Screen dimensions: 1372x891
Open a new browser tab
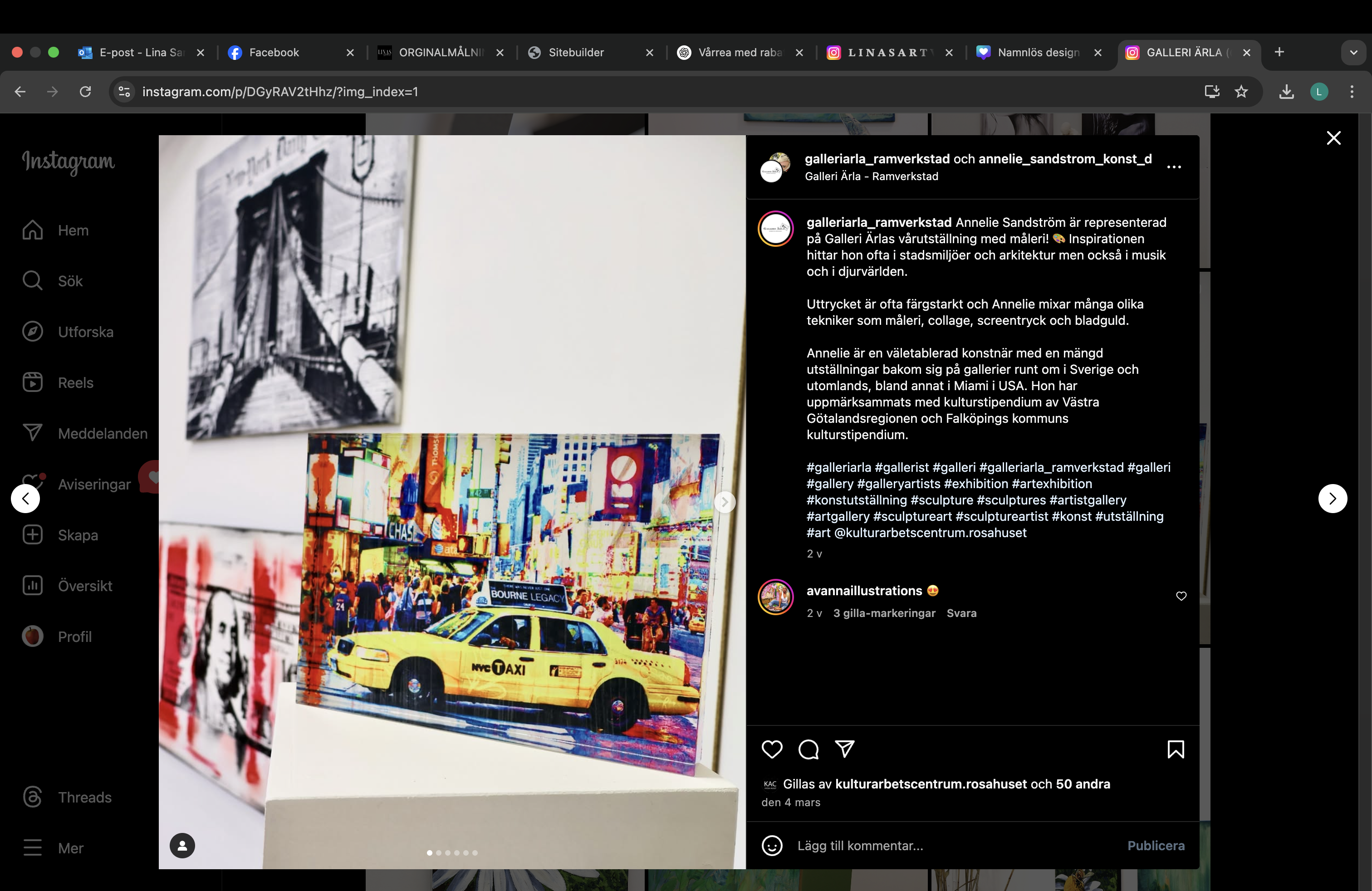[1279, 52]
